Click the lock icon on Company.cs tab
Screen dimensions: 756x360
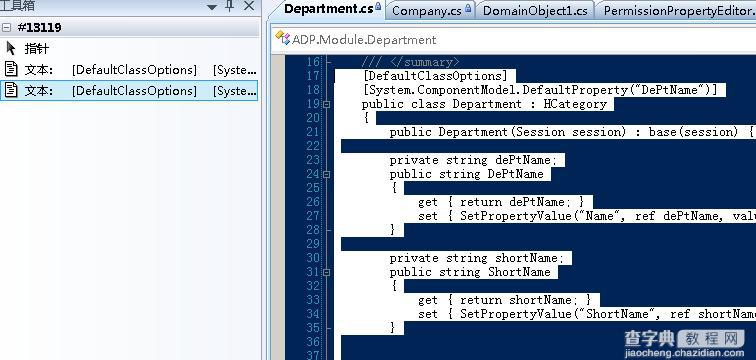pos(468,9)
